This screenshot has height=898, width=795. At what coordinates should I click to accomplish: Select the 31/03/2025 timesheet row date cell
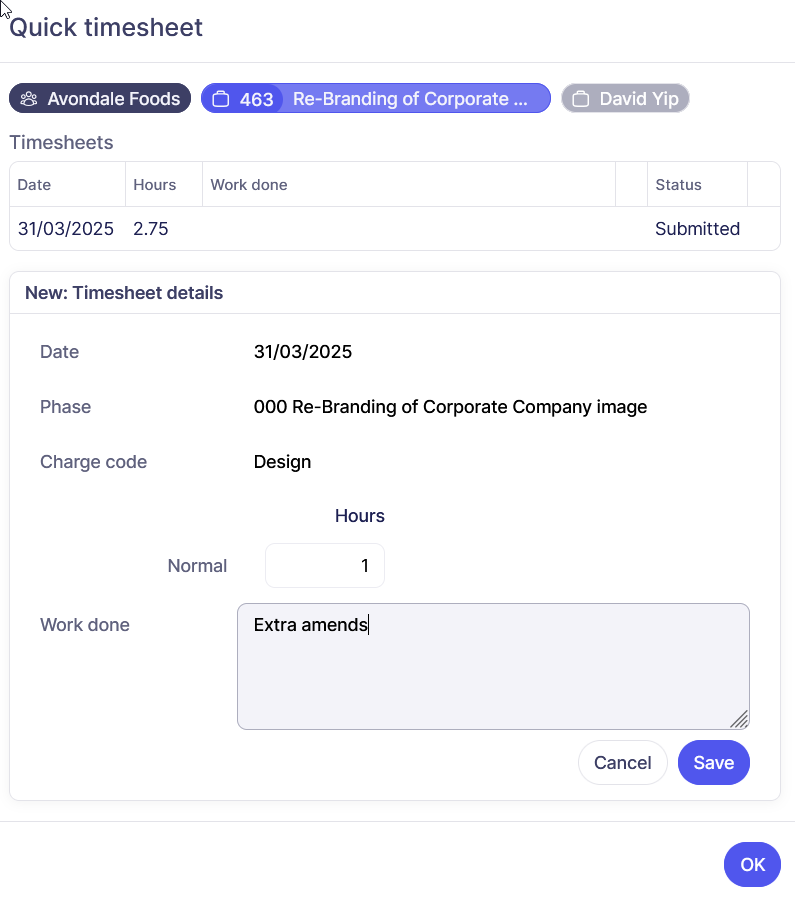coord(66,229)
